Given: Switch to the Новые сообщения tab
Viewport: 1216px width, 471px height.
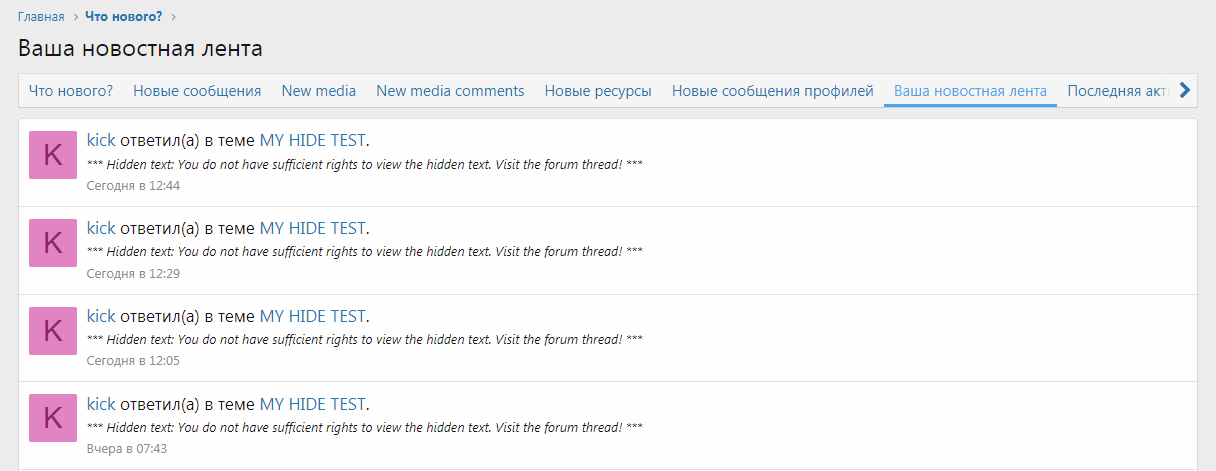Looking at the screenshot, I should [x=197, y=91].
